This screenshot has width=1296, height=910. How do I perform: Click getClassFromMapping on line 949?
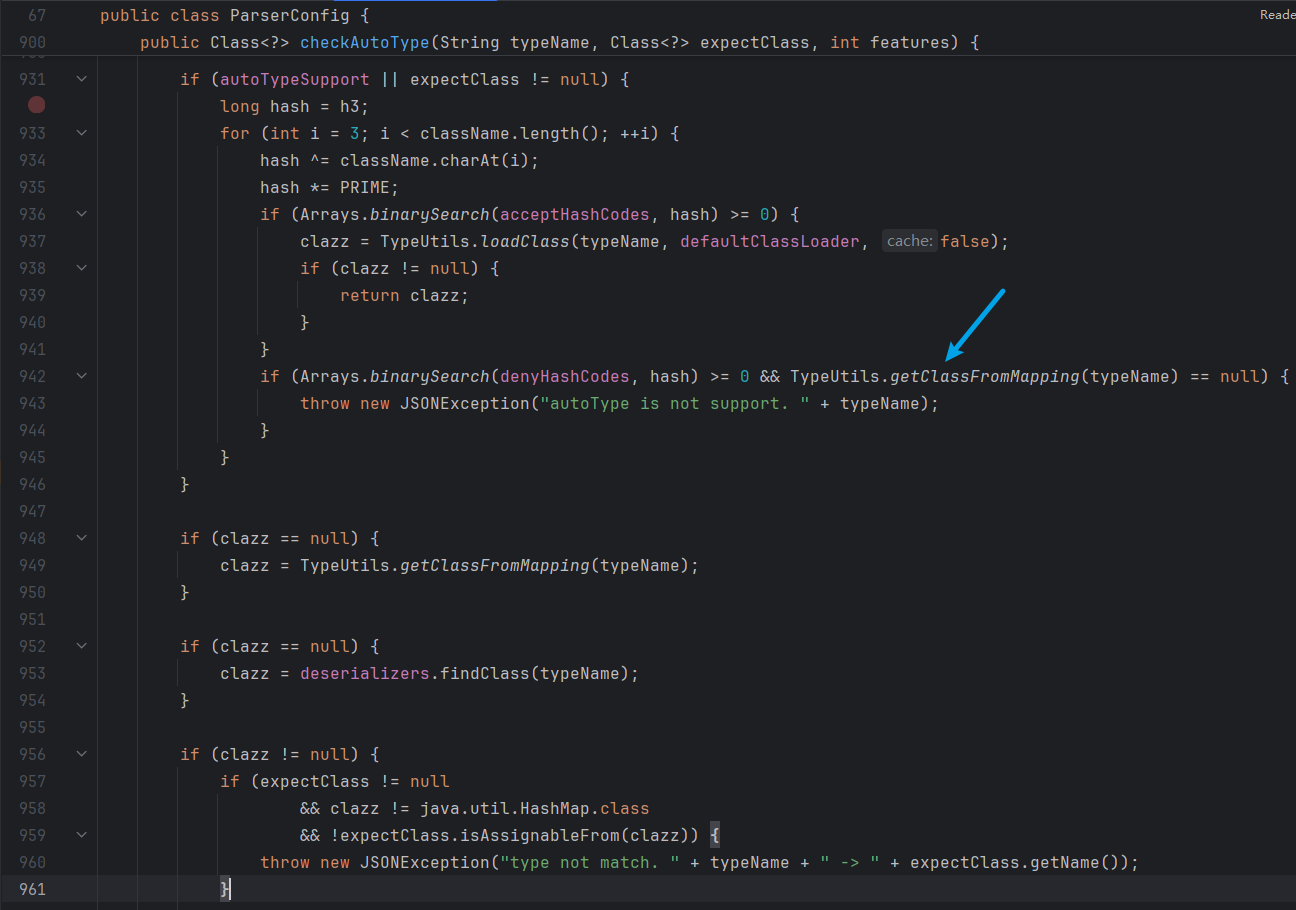(494, 565)
